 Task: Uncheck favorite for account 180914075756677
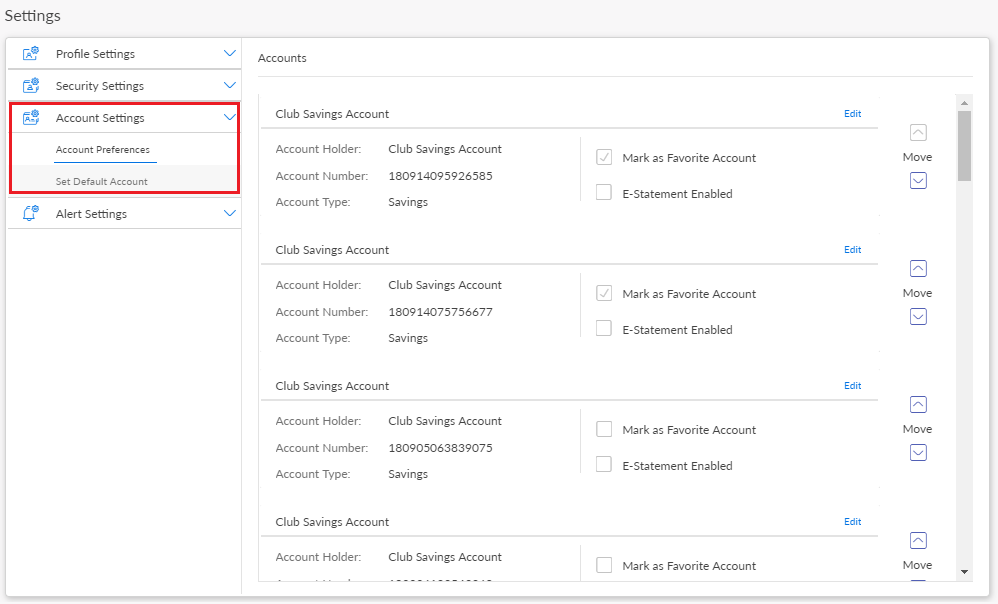tap(604, 293)
